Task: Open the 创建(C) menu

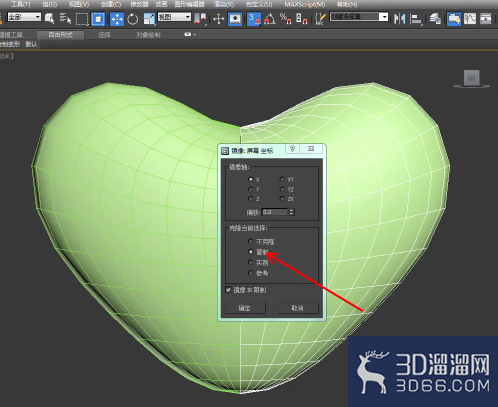Action: 111,4
